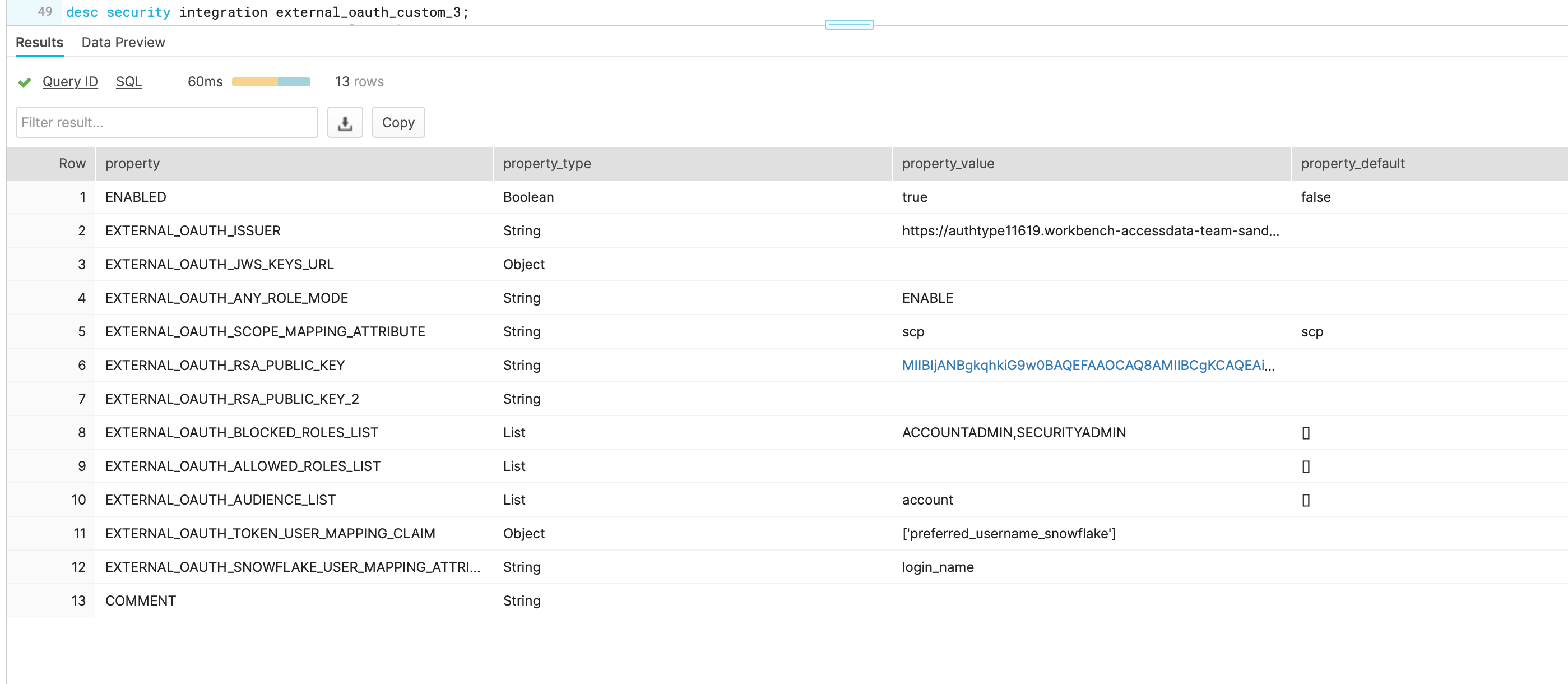The image size is (1568, 684).
Task: Click the account value cell
Action: coord(1092,500)
